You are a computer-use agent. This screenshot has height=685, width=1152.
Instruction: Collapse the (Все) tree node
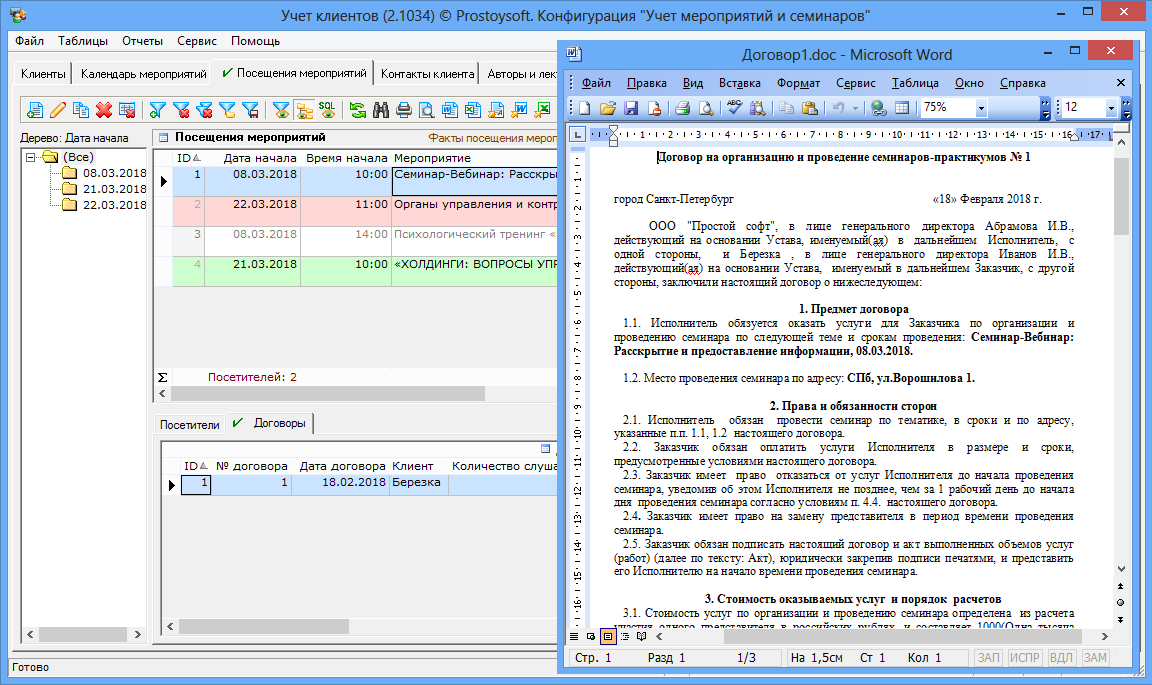(31, 157)
